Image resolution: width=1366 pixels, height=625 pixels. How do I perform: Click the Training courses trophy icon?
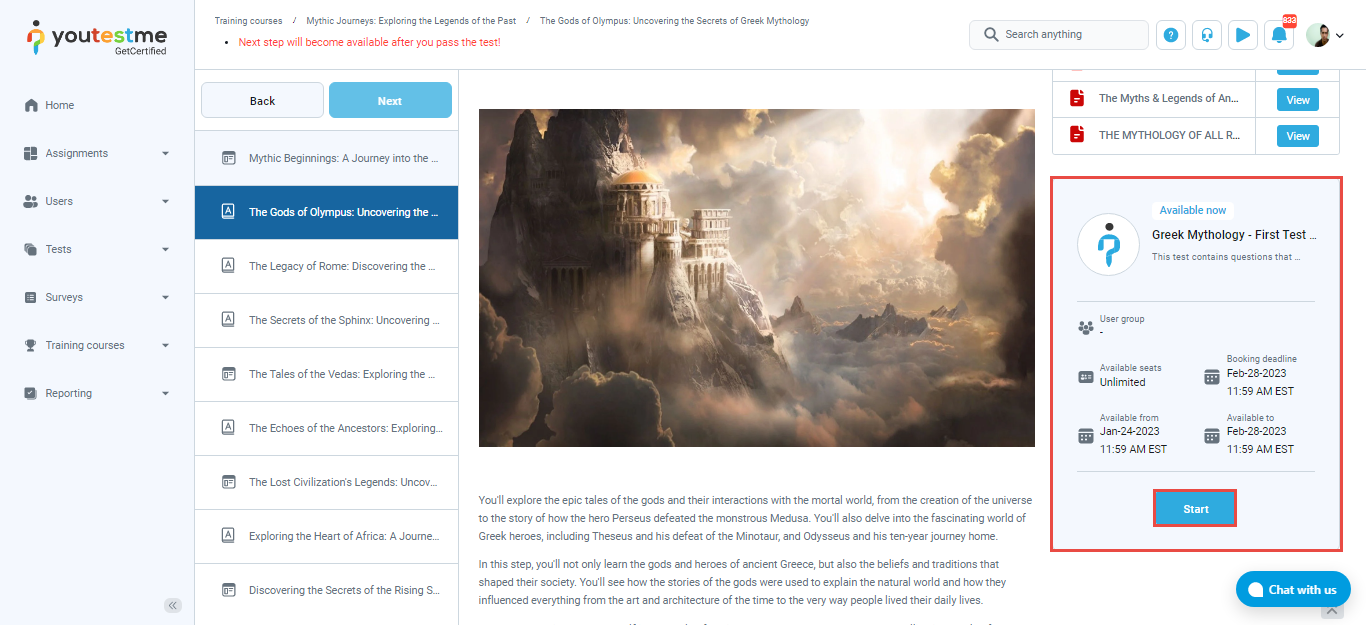pos(31,345)
